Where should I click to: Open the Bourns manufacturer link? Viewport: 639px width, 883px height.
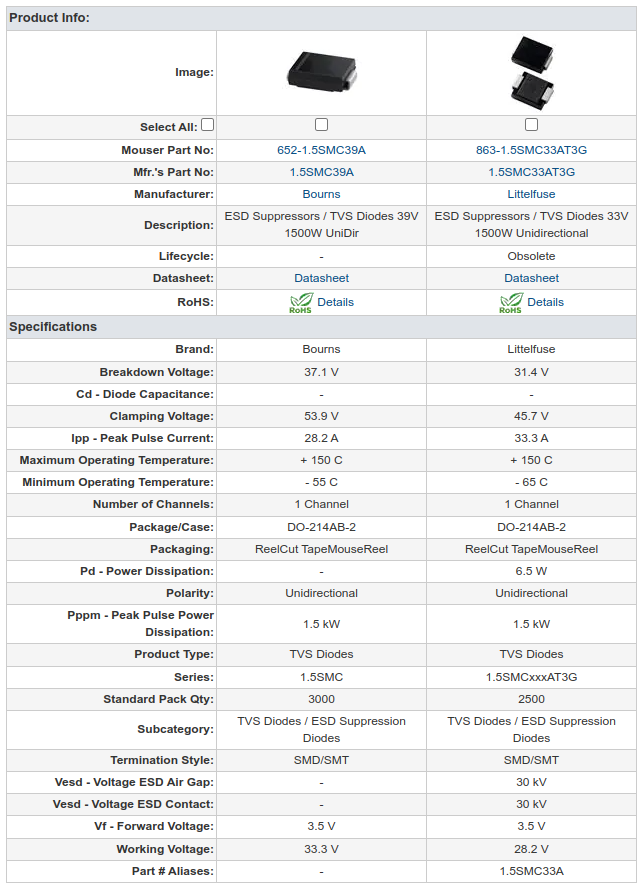coord(321,194)
